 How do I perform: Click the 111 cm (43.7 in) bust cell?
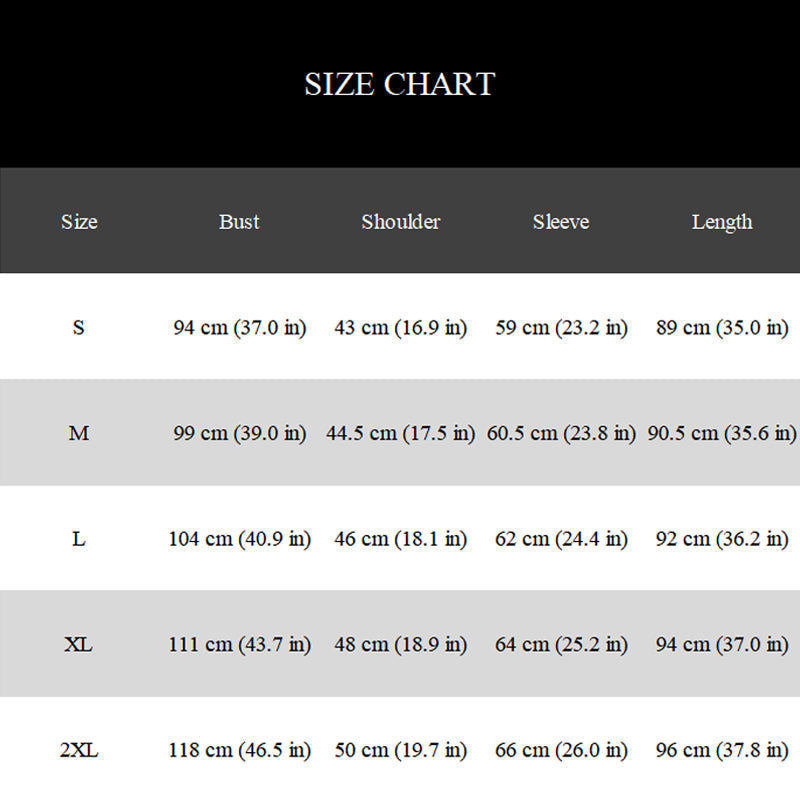coord(240,645)
